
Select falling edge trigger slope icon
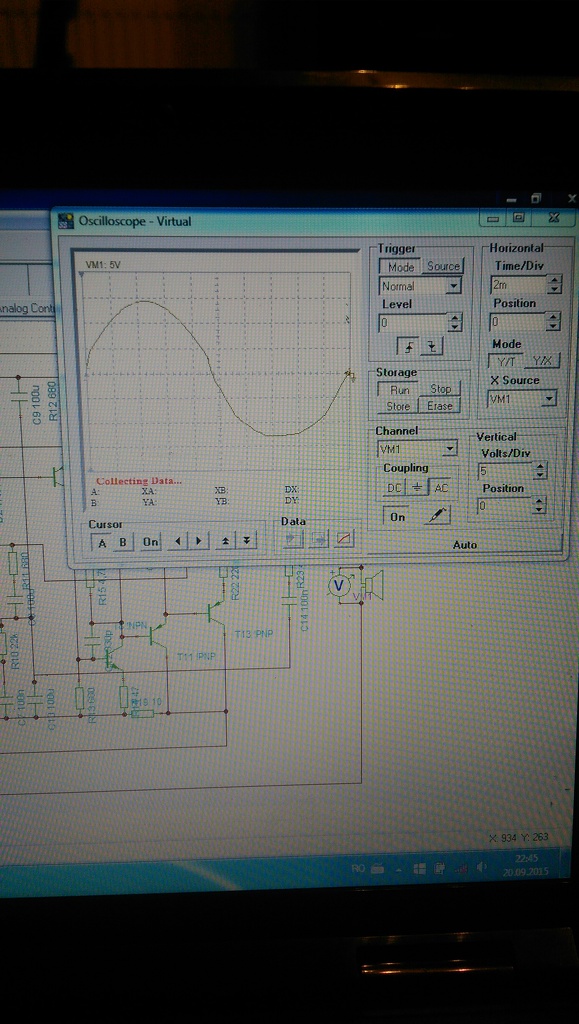point(432,346)
